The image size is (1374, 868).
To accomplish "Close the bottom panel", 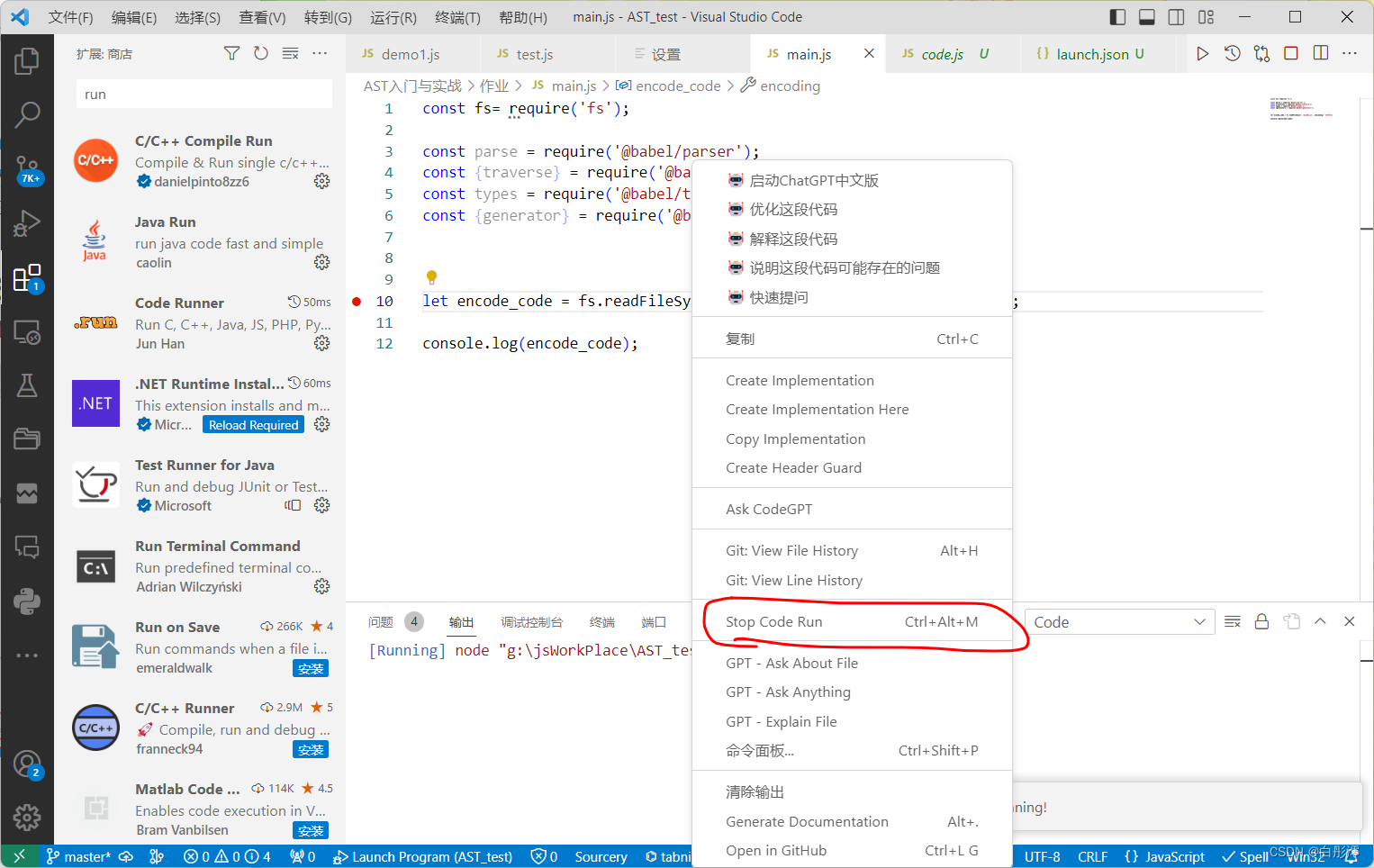I will tap(1350, 621).
